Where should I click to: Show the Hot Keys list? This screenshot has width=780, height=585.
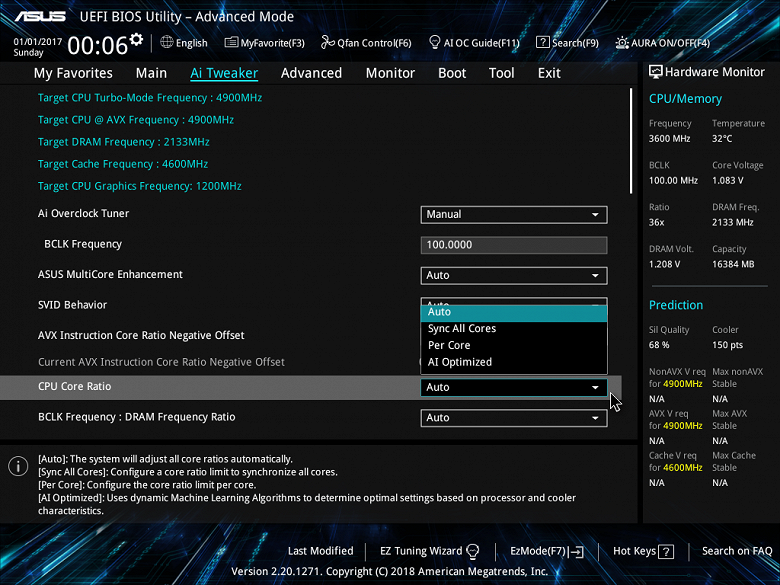point(643,551)
